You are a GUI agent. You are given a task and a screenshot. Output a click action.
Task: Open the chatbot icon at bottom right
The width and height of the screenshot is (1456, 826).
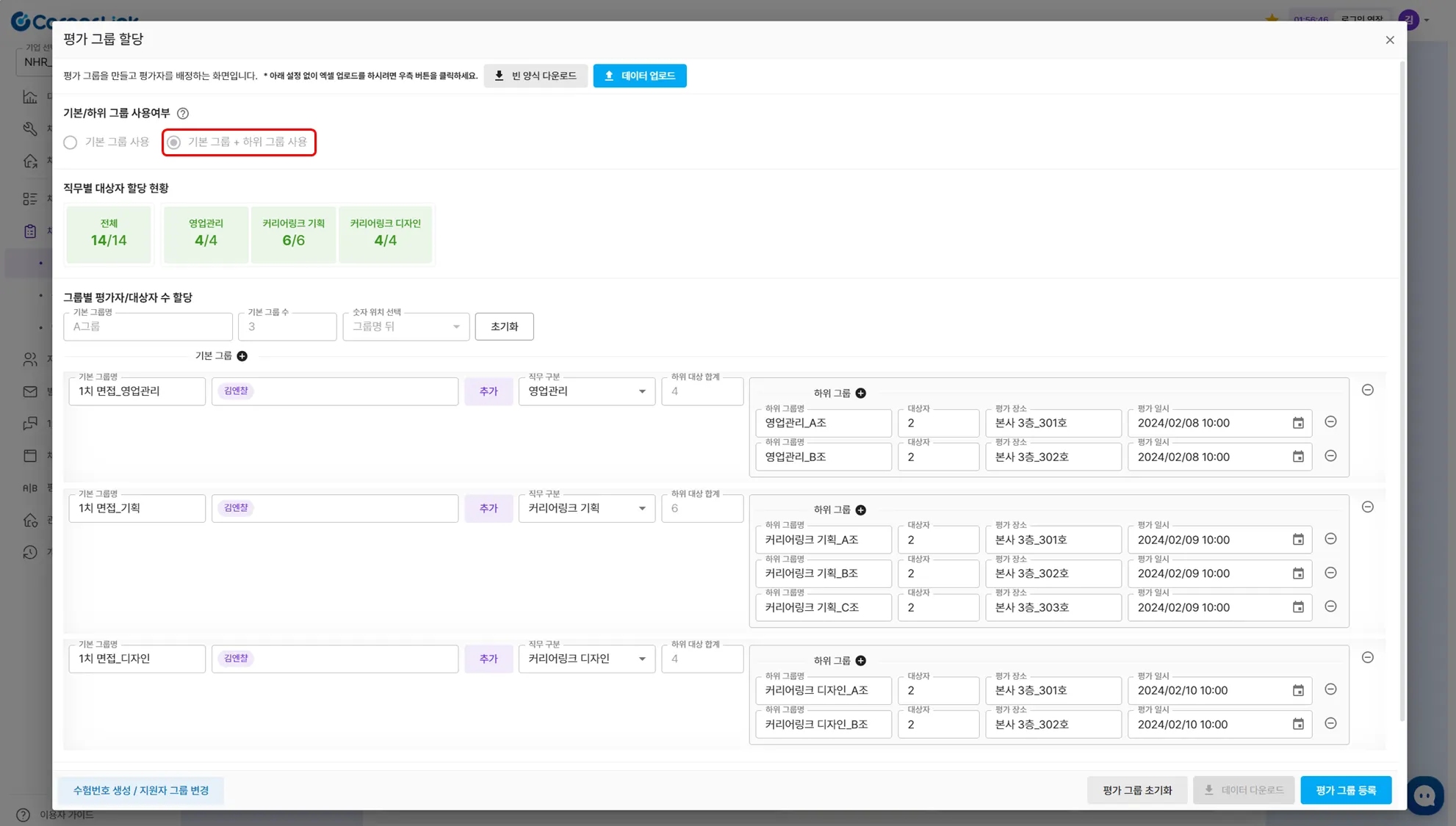tap(1424, 795)
